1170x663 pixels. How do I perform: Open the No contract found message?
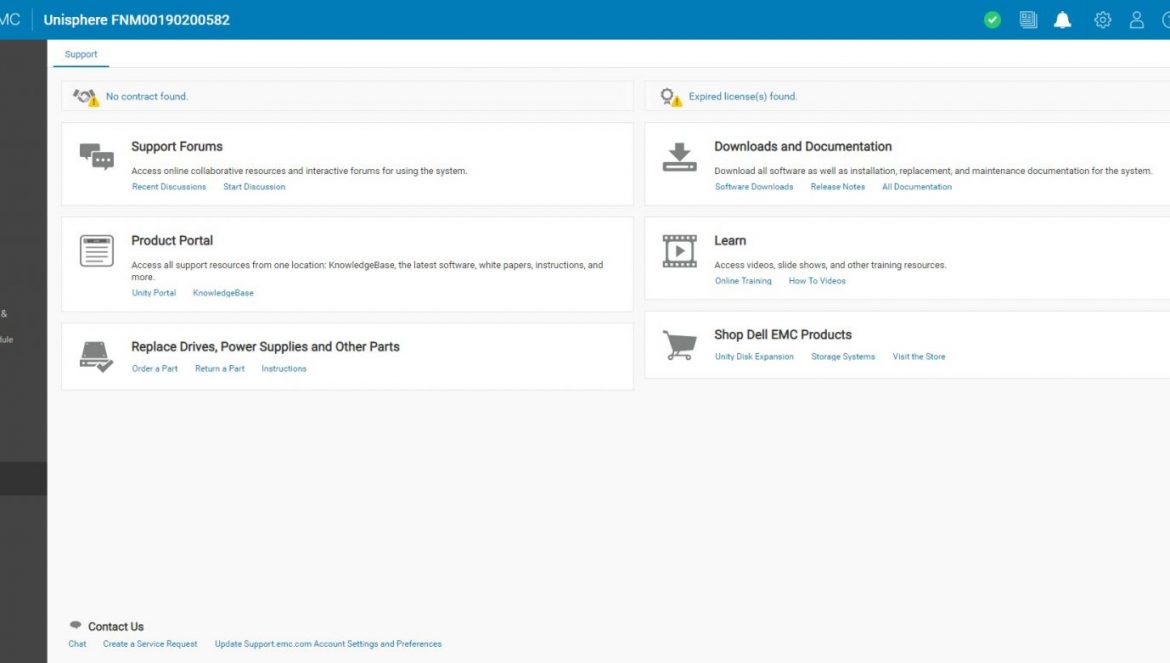point(147,96)
